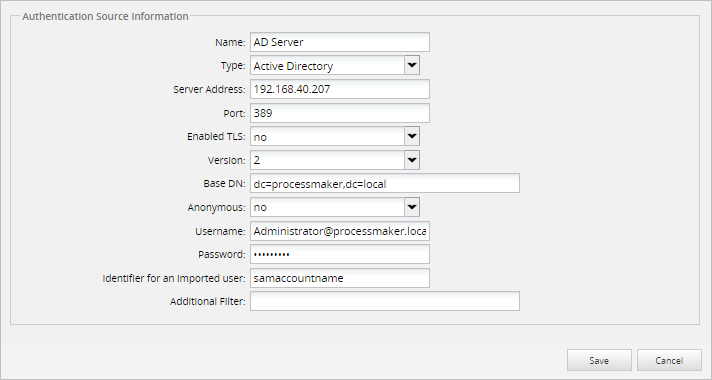This screenshot has width=712, height=380.
Task: Click the Server Address input field
Action: point(340,89)
